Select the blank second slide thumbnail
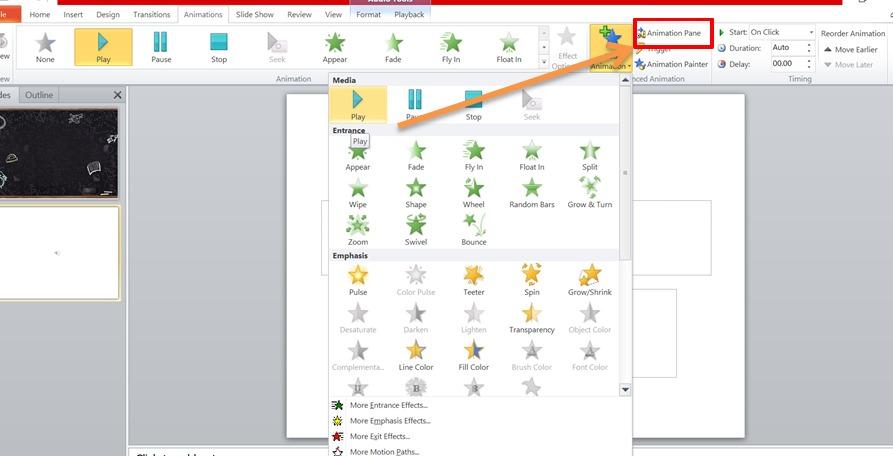The height and width of the screenshot is (456, 893). tap(59, 253)
